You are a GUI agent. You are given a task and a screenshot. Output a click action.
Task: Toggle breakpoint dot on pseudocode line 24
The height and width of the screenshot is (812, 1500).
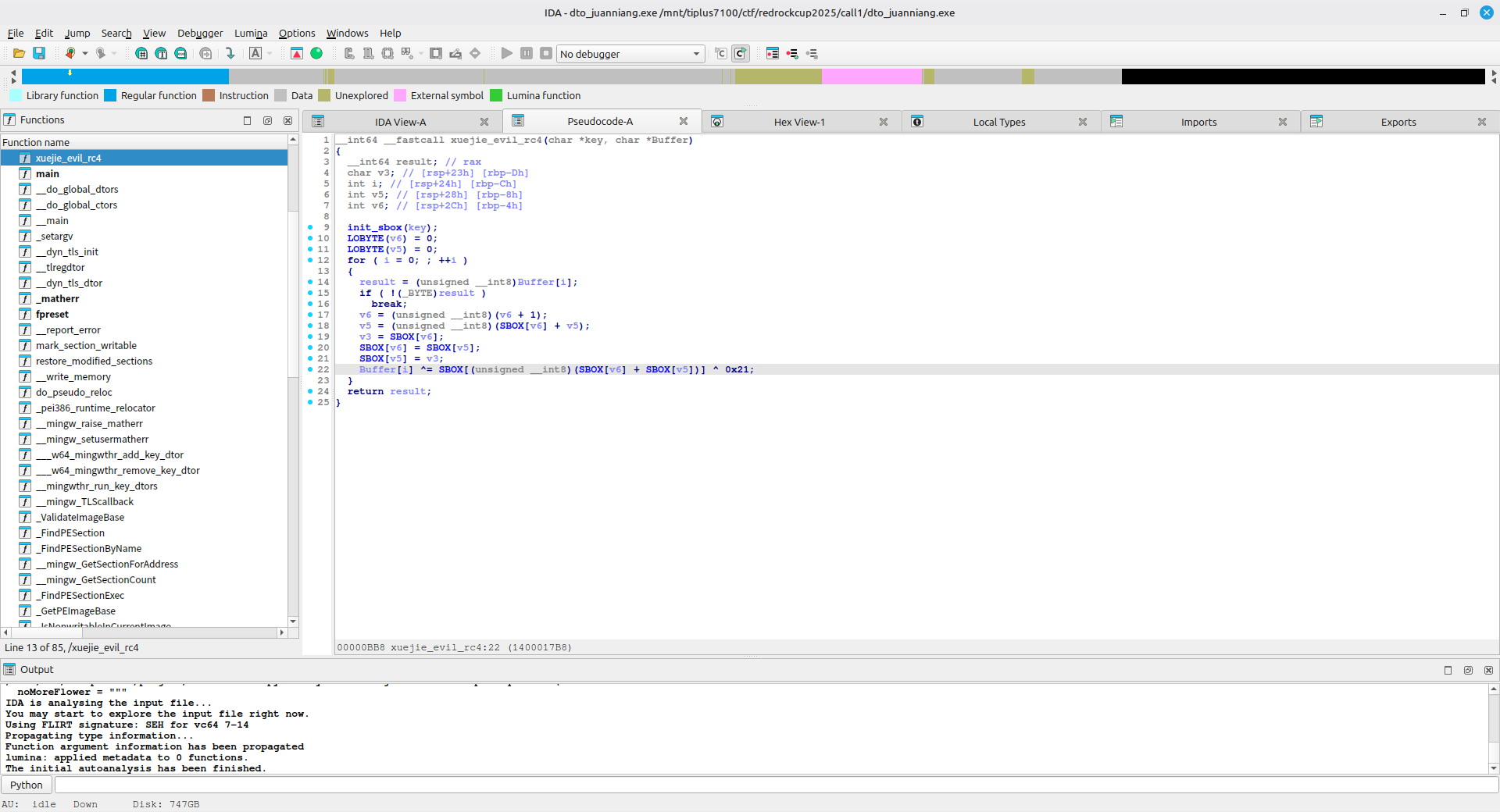pos(310,391)
